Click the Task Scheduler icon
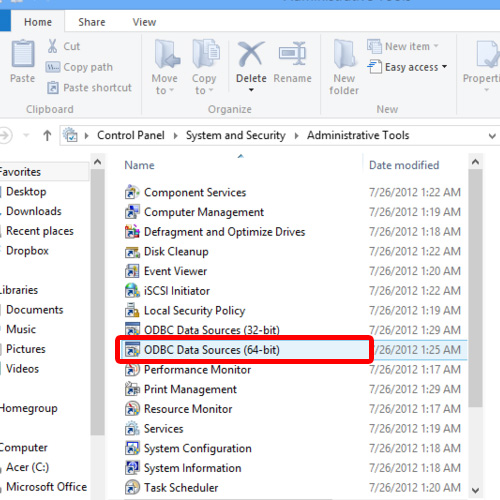This screenshot has width=500, height=500. click(x=132, y=487)
